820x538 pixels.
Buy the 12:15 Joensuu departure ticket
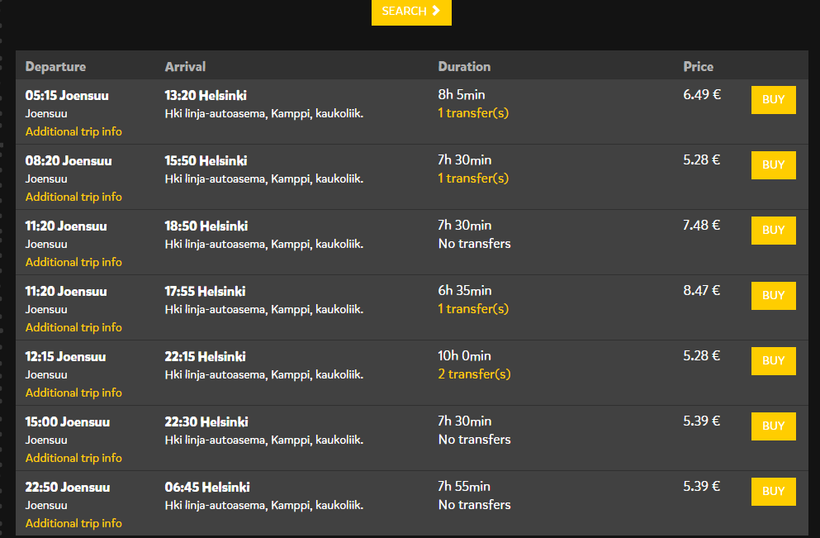tap(773, 361)
